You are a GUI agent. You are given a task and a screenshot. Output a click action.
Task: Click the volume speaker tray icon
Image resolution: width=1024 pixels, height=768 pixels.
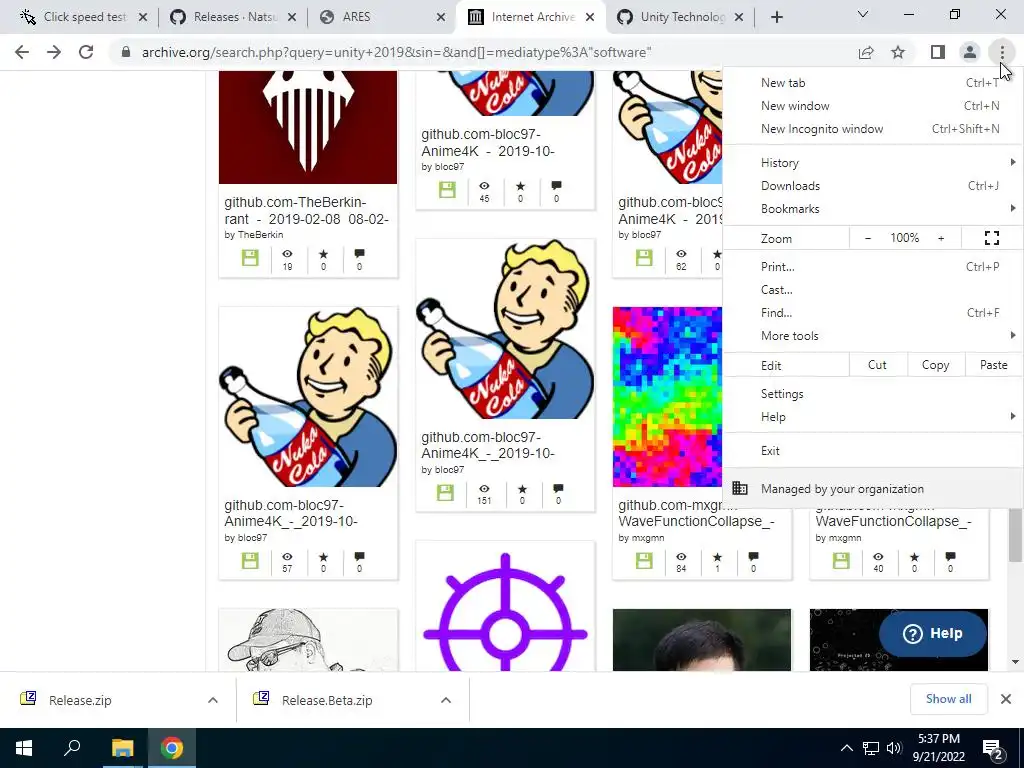(x=894, y=748)
